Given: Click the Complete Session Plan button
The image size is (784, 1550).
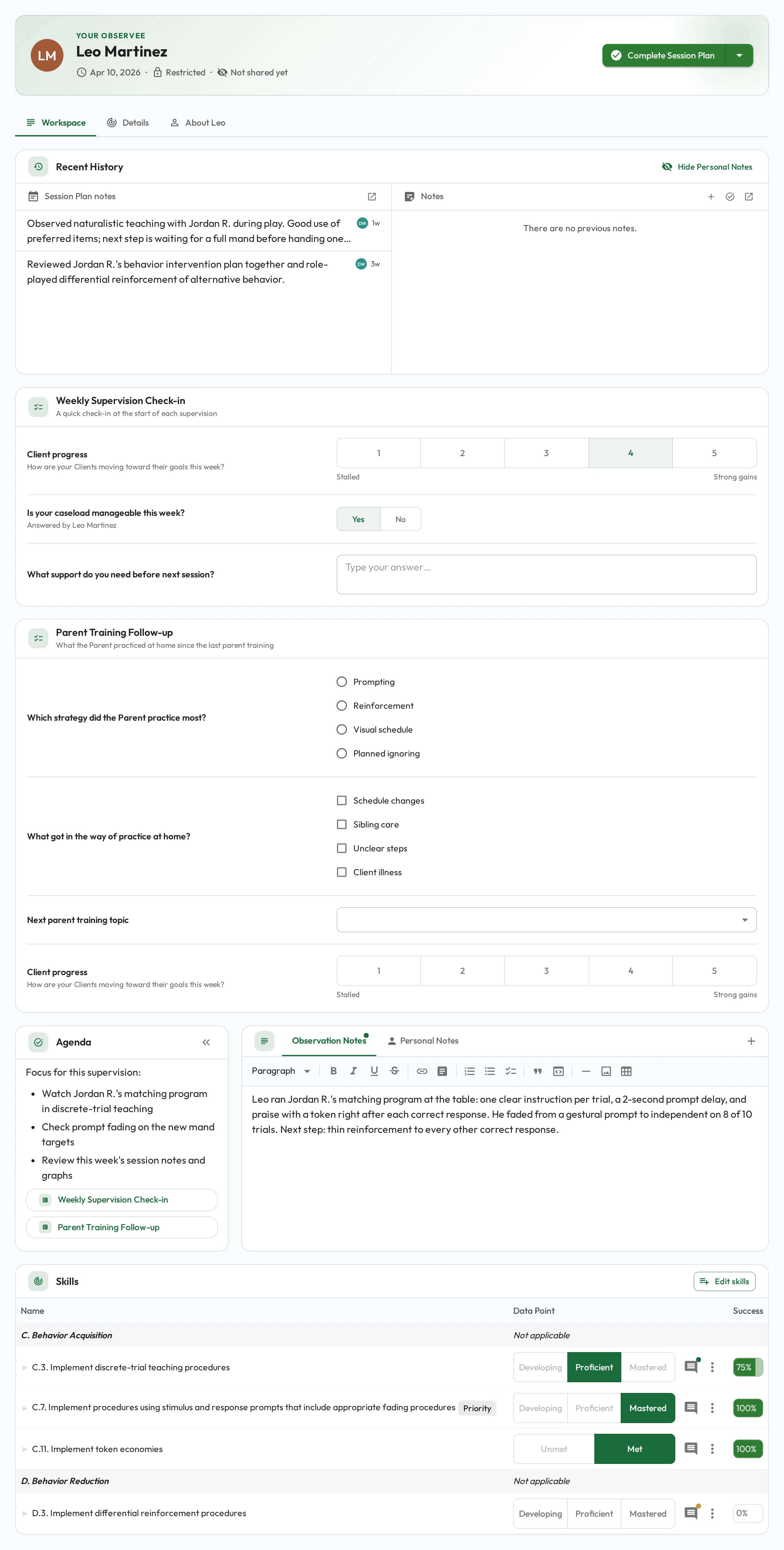Looking at the screenshot, I should (664, 55).
